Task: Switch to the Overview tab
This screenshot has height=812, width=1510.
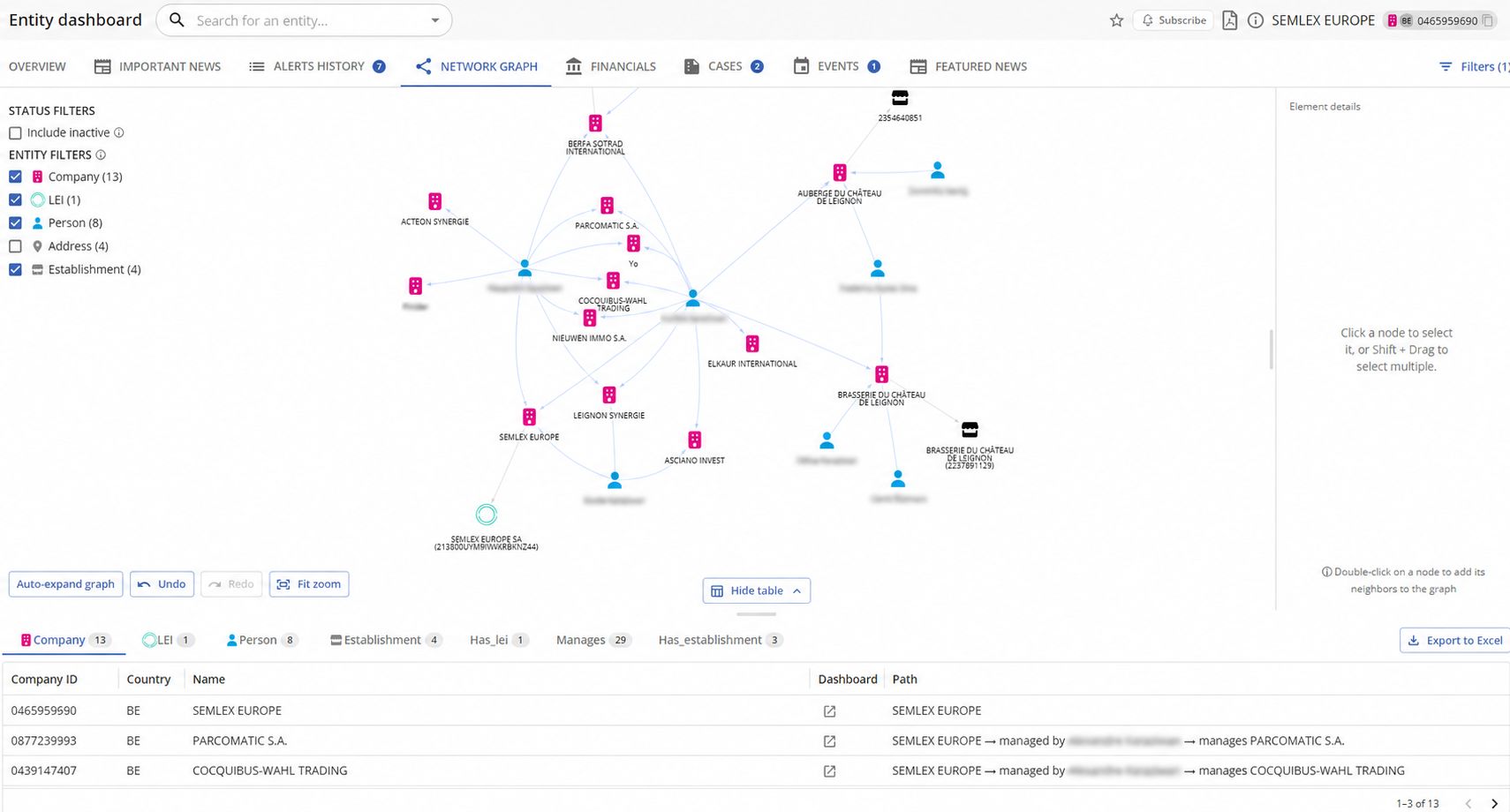Action: [37, 66]
